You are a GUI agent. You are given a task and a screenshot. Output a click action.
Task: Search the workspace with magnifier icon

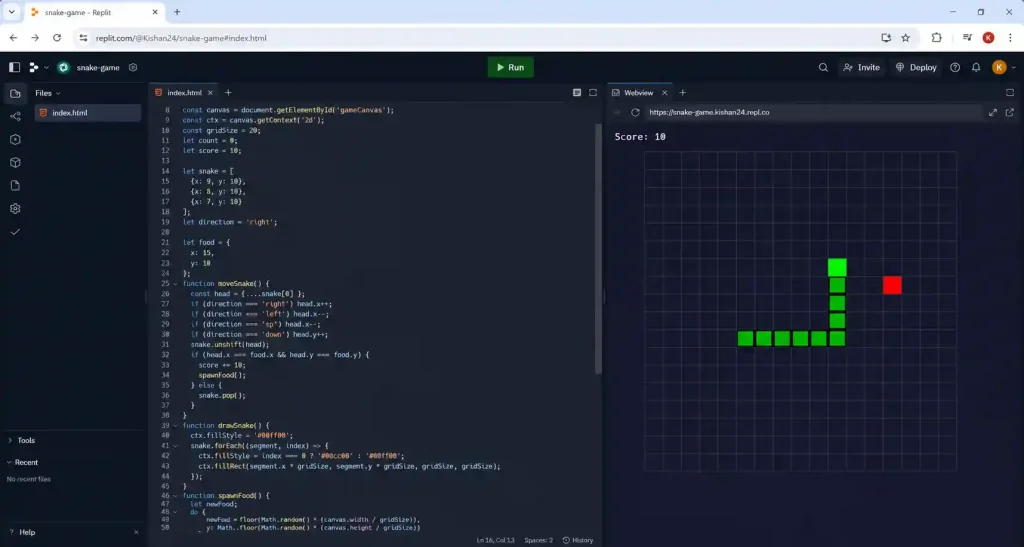824,67
